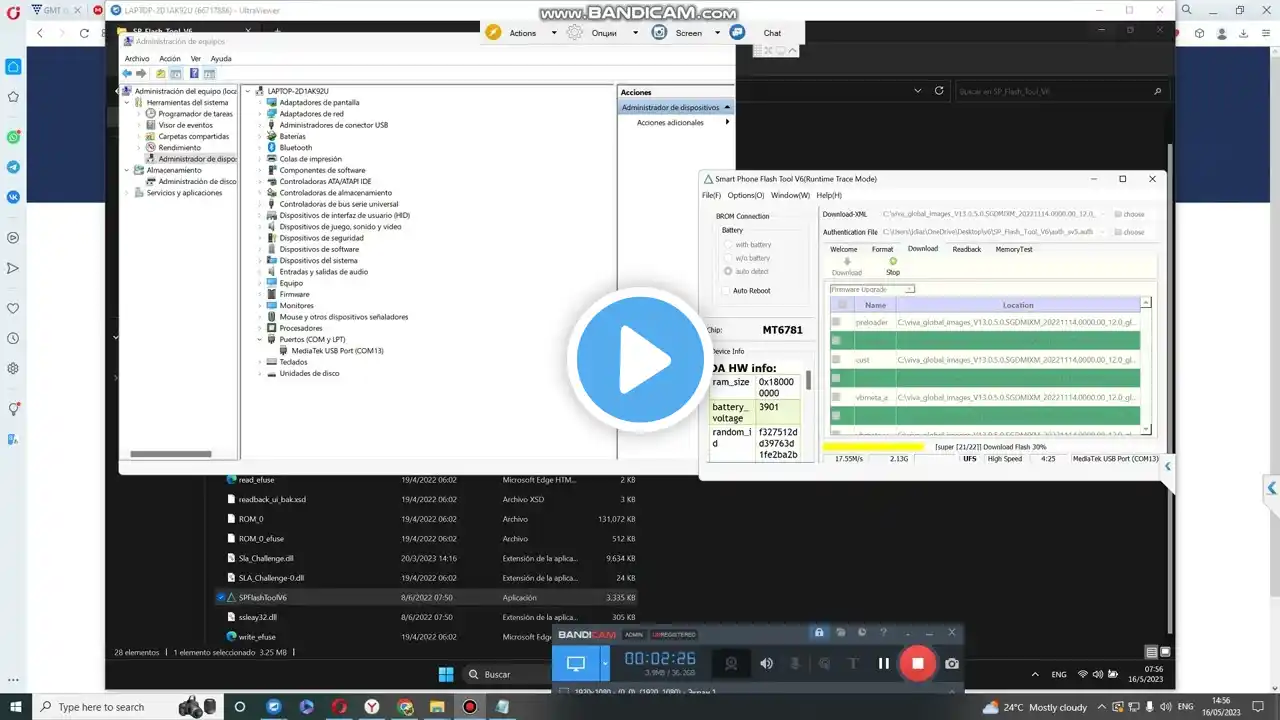
Task: Collapse Herramientas del sistema tree node
Action: click(127, 102)
